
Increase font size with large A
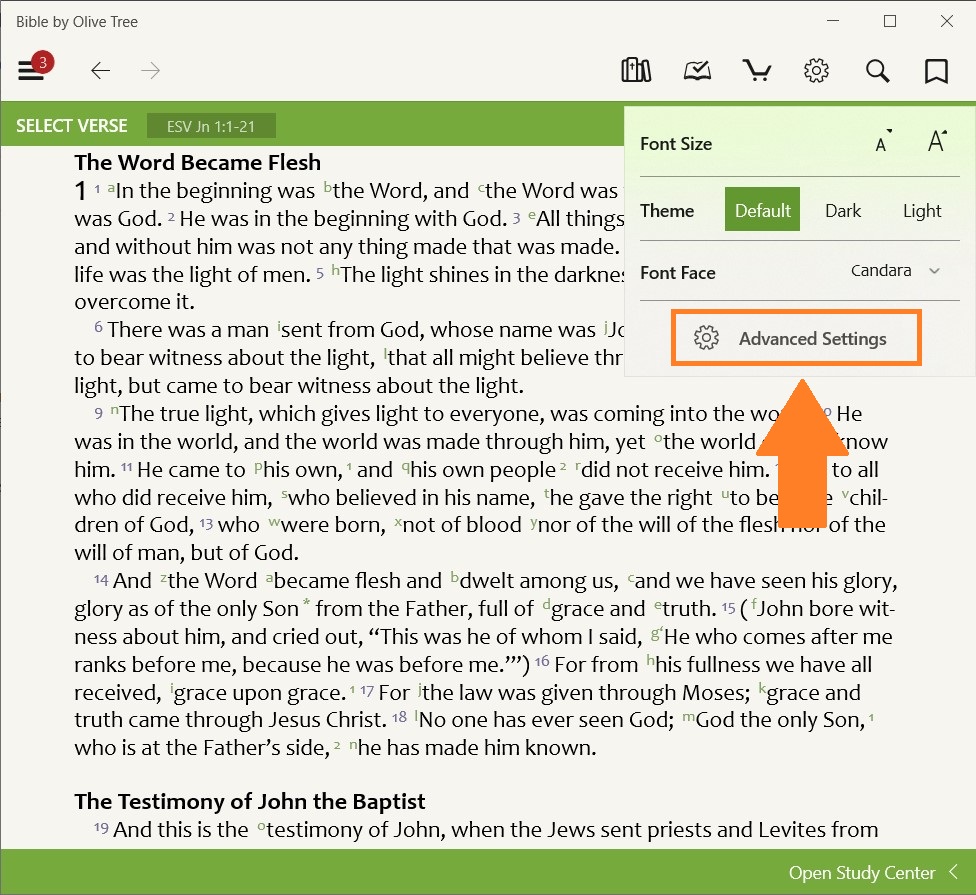point(936,142)
